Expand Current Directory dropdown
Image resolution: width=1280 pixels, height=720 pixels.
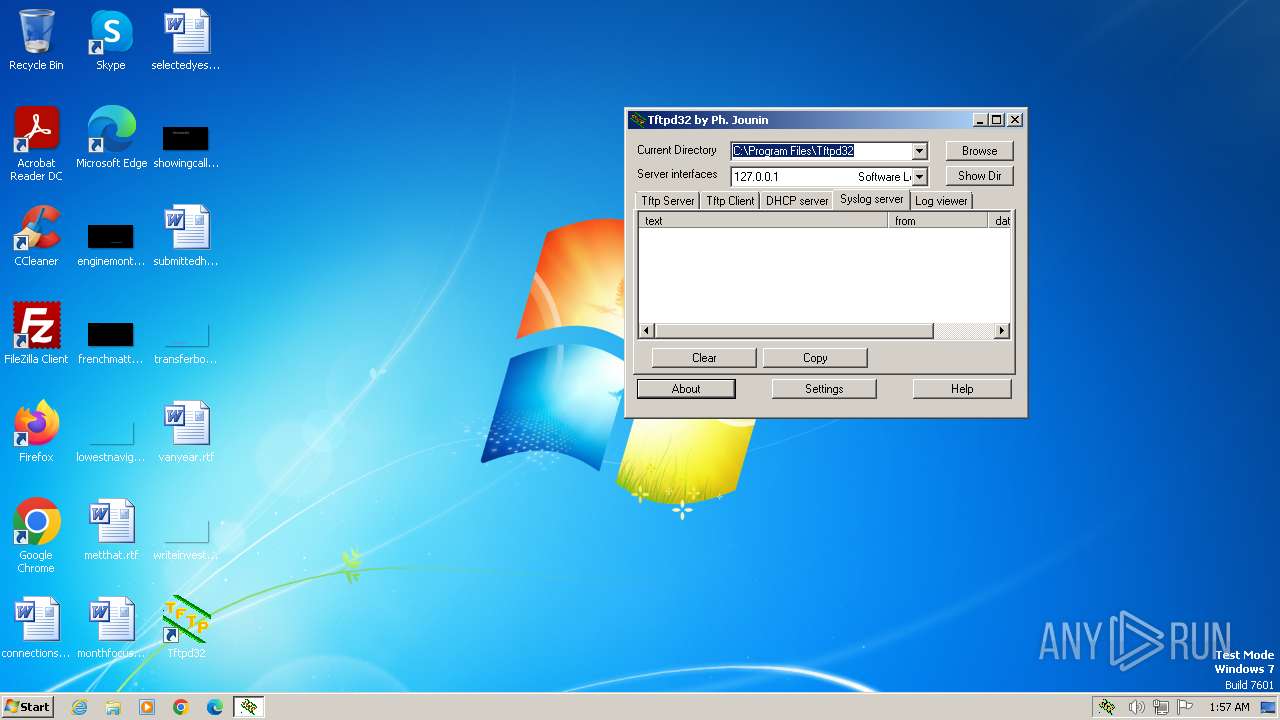click(920, 151)
